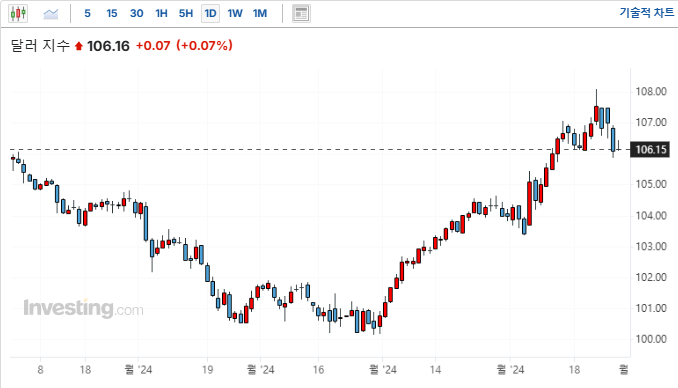This screenshot has height=388, width=678.
Task: Select the 30 minute interval
Action: [x=137, y=13]
